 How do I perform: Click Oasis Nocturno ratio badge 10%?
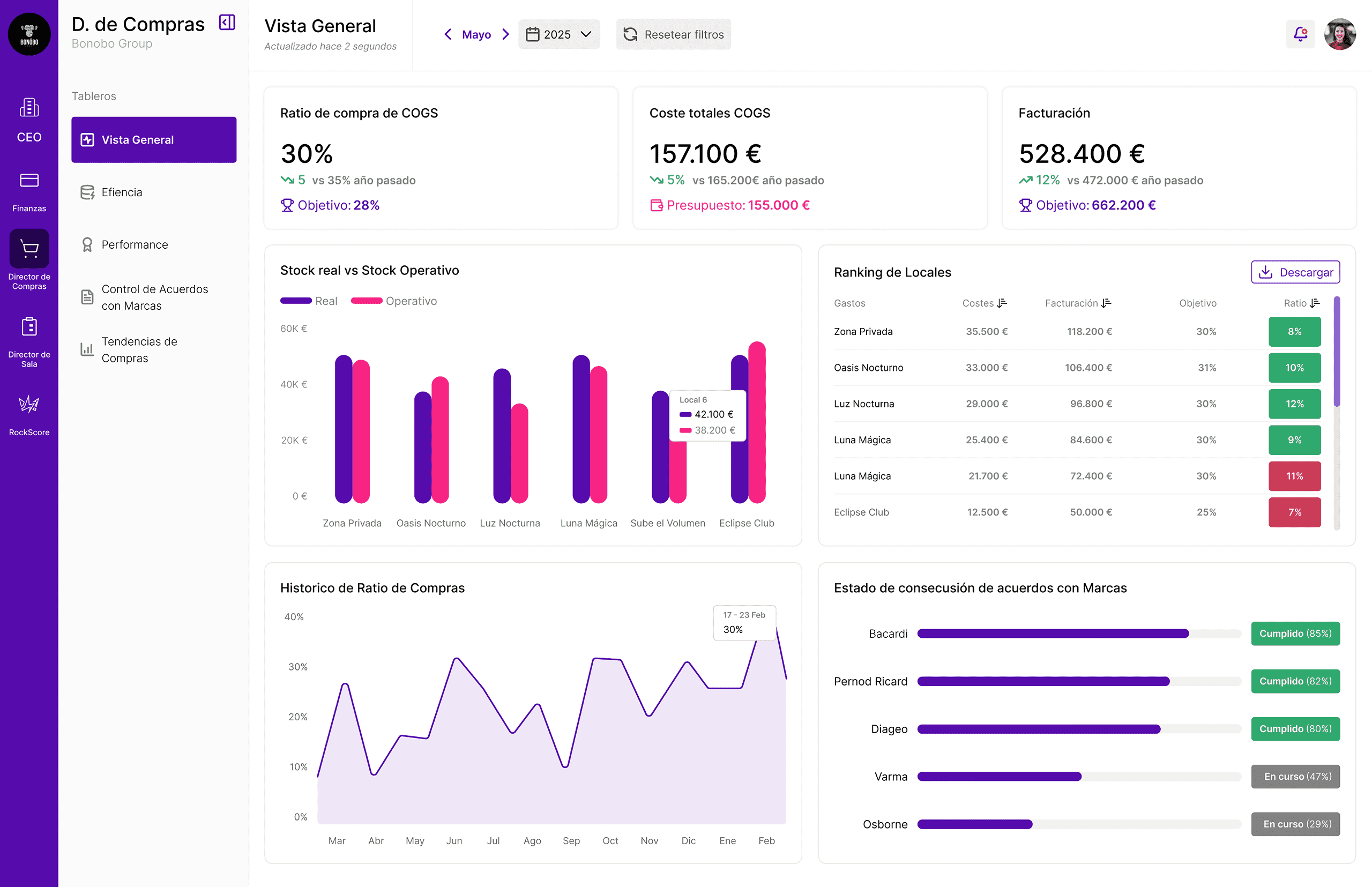pyautogui.click(x=1294, y=368)
